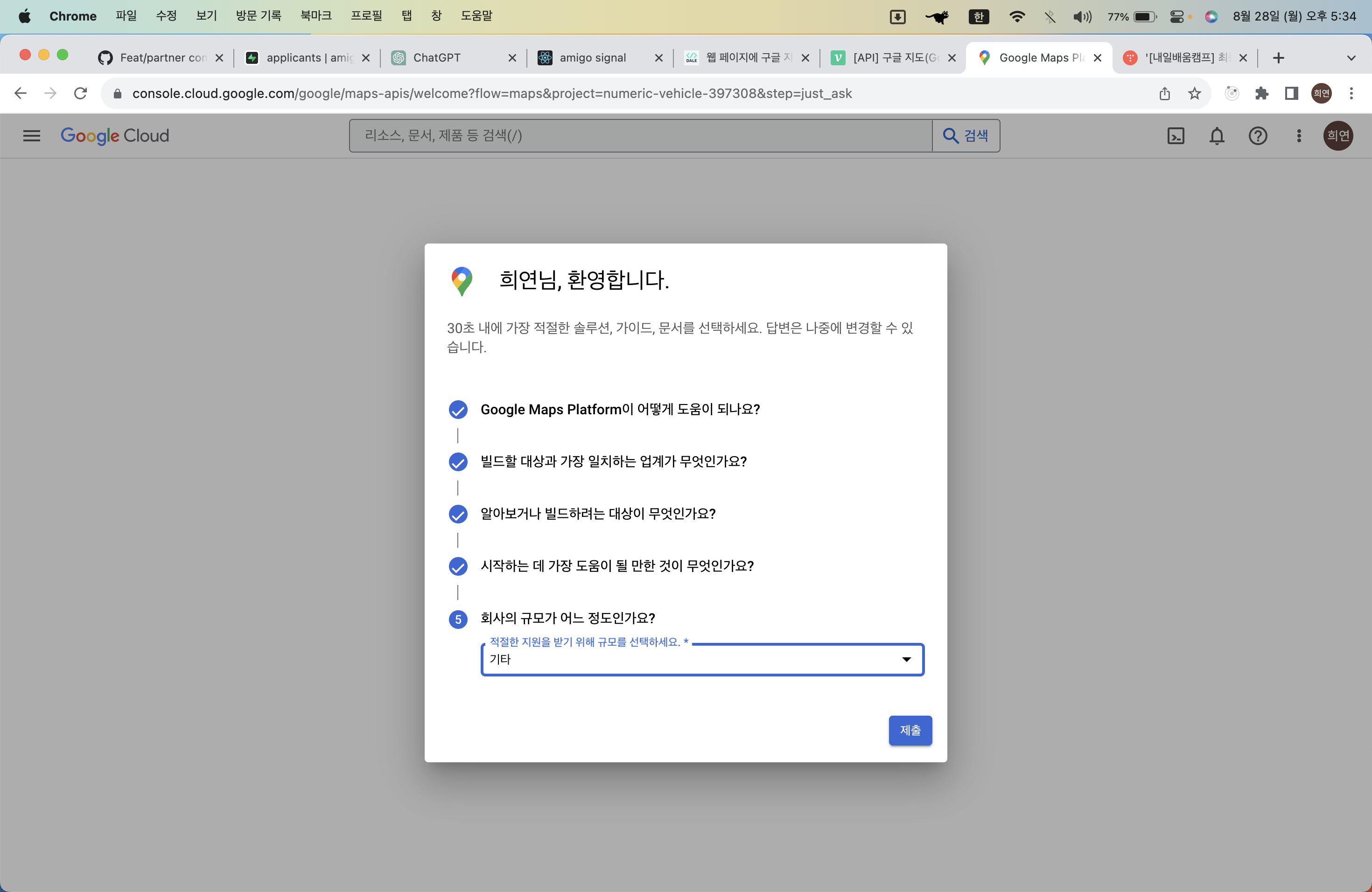Open the Google Cloud navigation hamburger menu
The width and height of the screenshot is (1372, 892).
(32, 135)
